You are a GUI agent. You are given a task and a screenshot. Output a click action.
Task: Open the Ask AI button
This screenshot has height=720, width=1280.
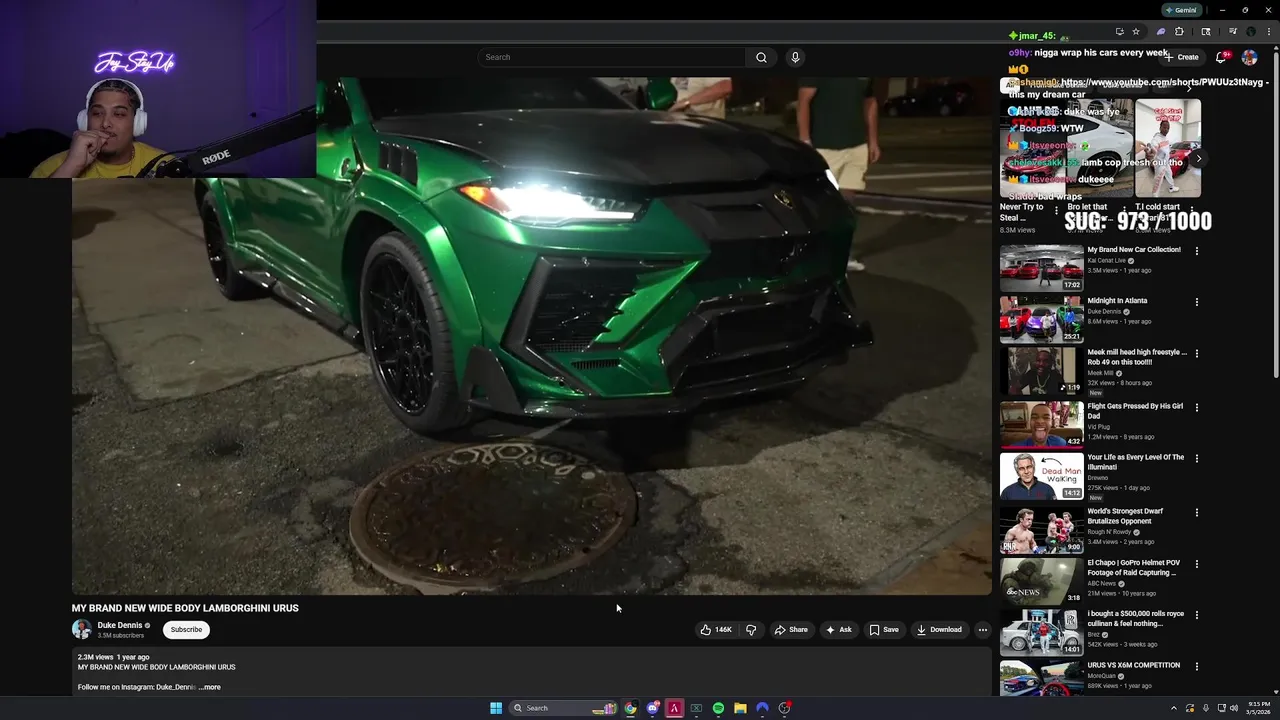click(x=838, y=630)
